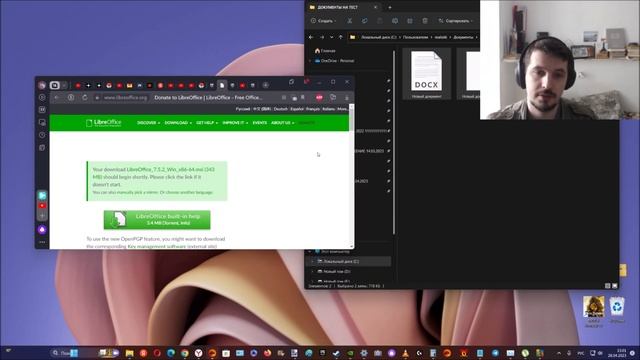Go back in the browser window

(x=57, y=98)
